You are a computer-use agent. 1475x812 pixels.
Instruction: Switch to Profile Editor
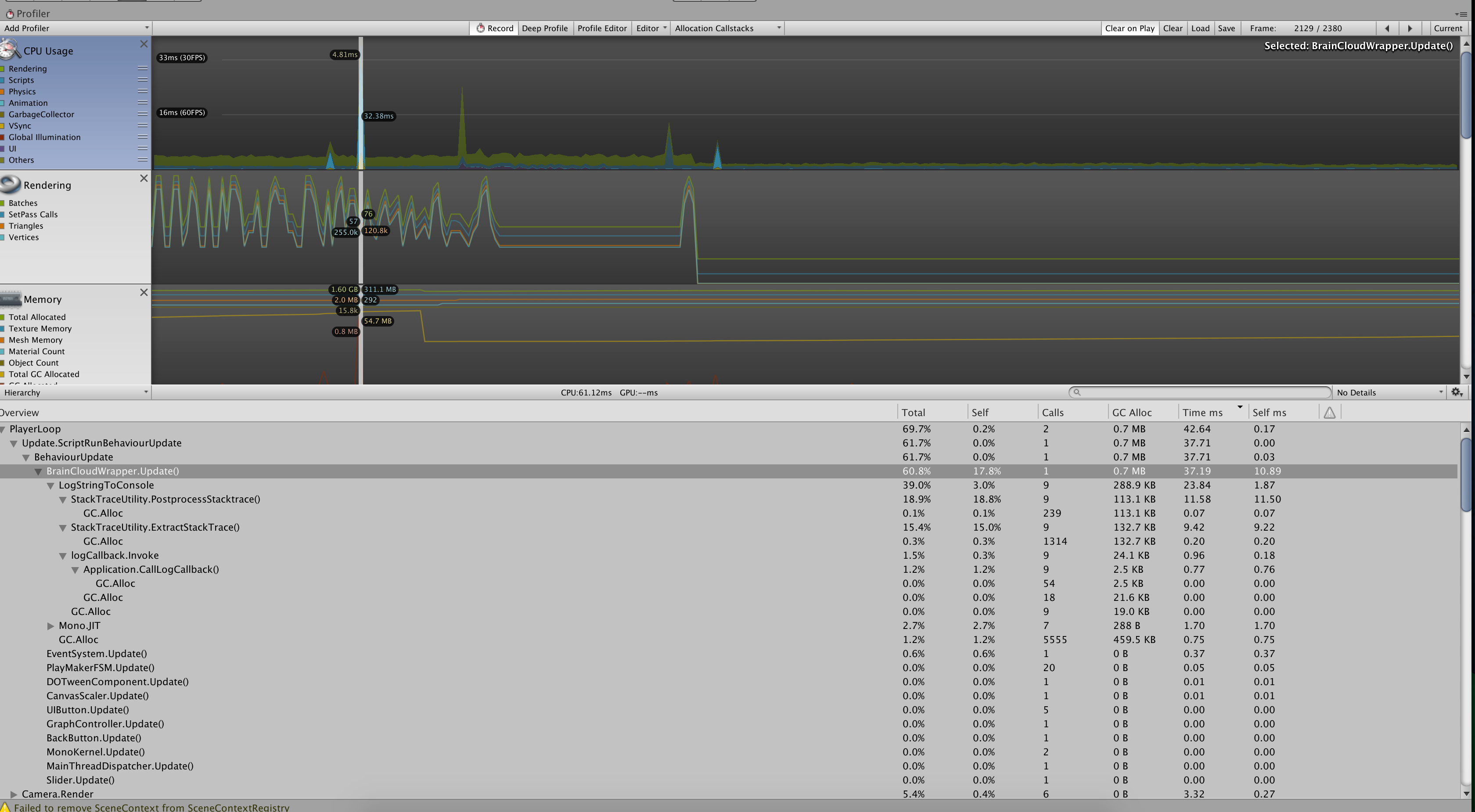pyautogui.click(x=602, y=28)
